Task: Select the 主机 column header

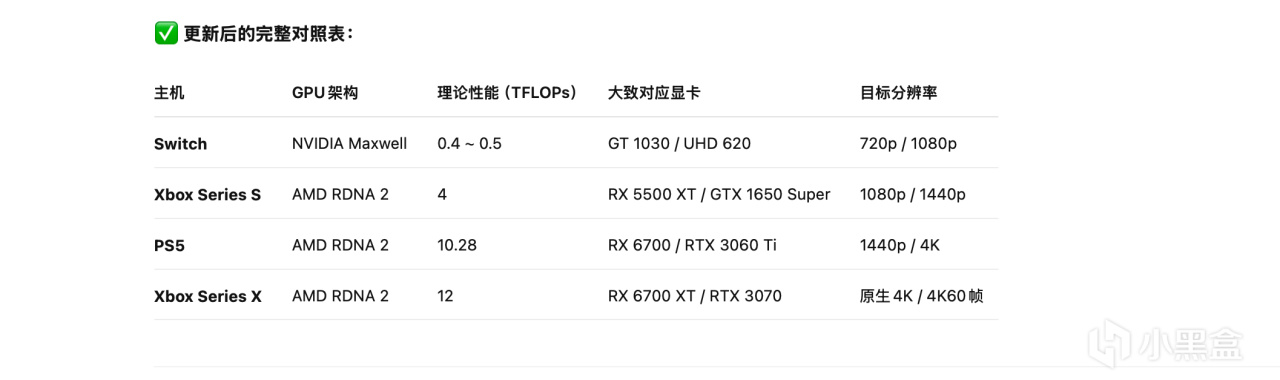Action: [x=169, y=93]
